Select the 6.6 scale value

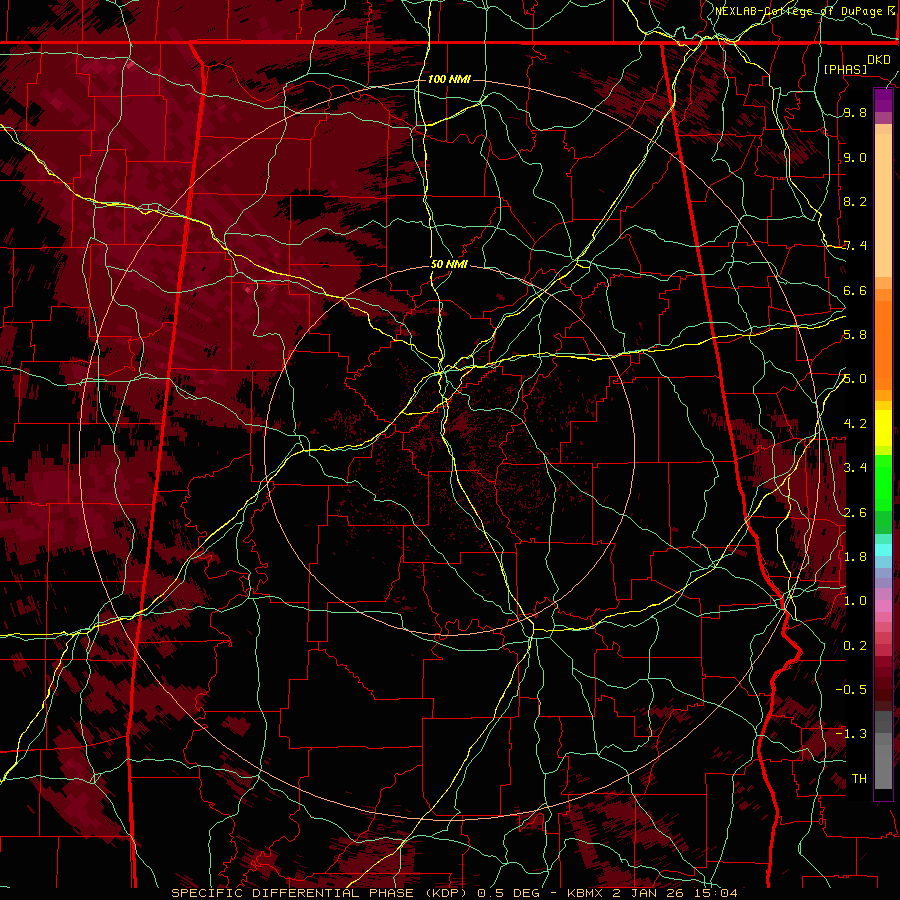855,291
